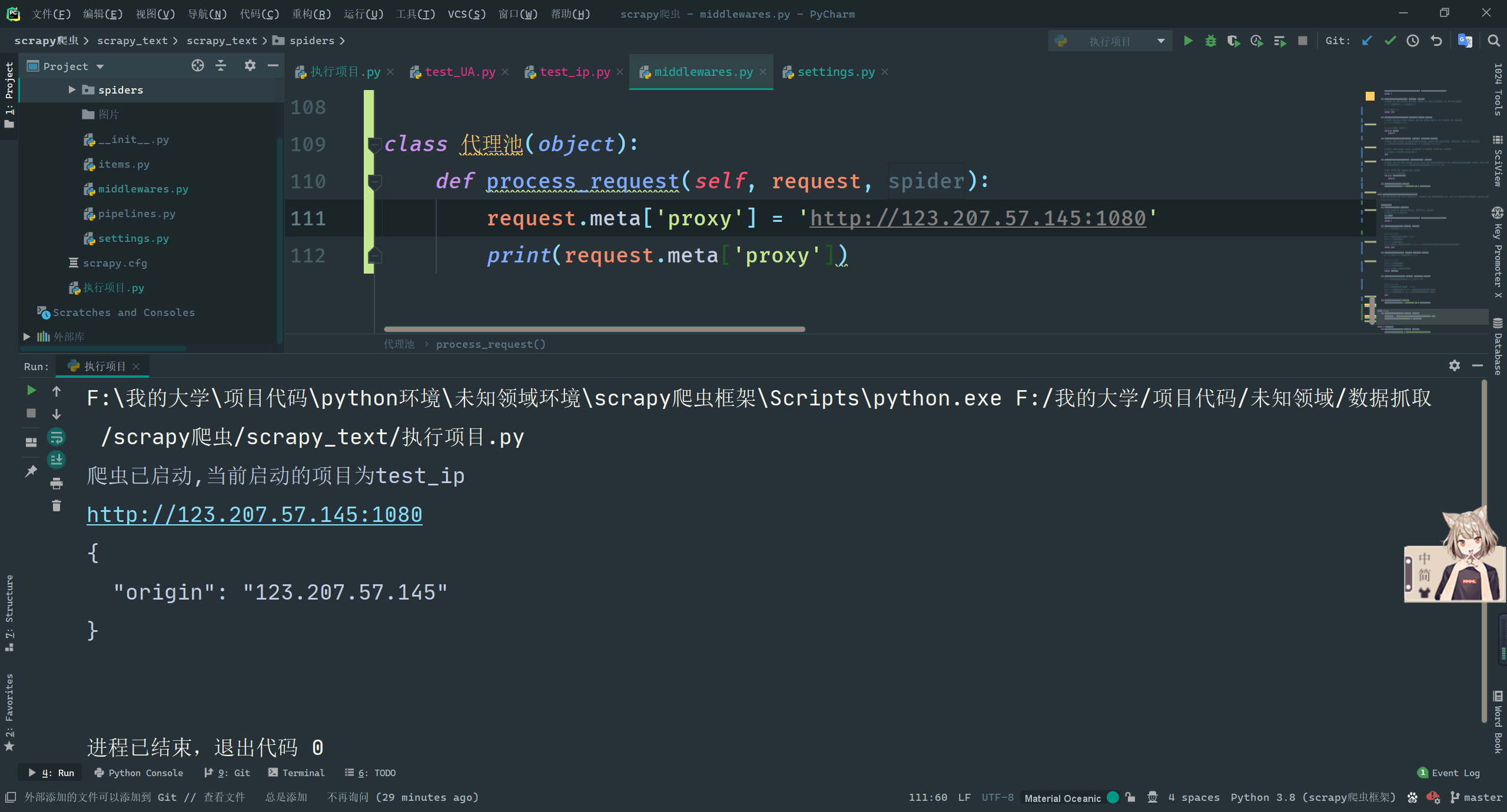Screen dimensions: 1507x812
Task: Toggle soft-wrap in Run console
Action: click(x=57, y=437)
